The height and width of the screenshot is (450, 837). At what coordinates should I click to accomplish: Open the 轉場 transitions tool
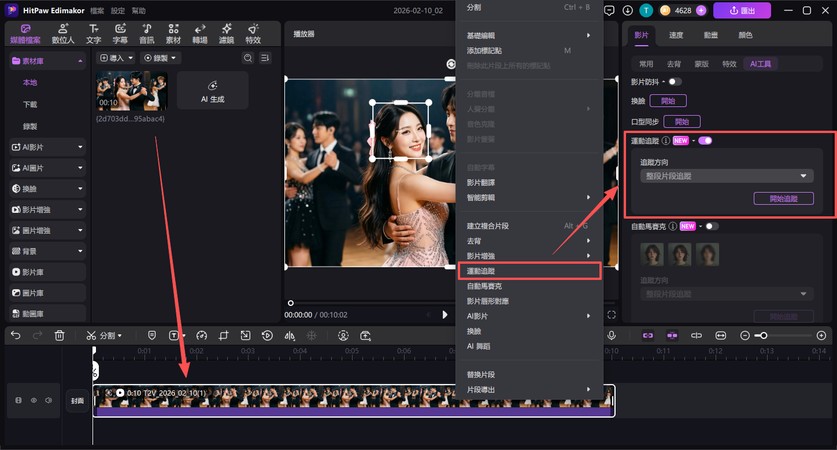coord(200,34)
